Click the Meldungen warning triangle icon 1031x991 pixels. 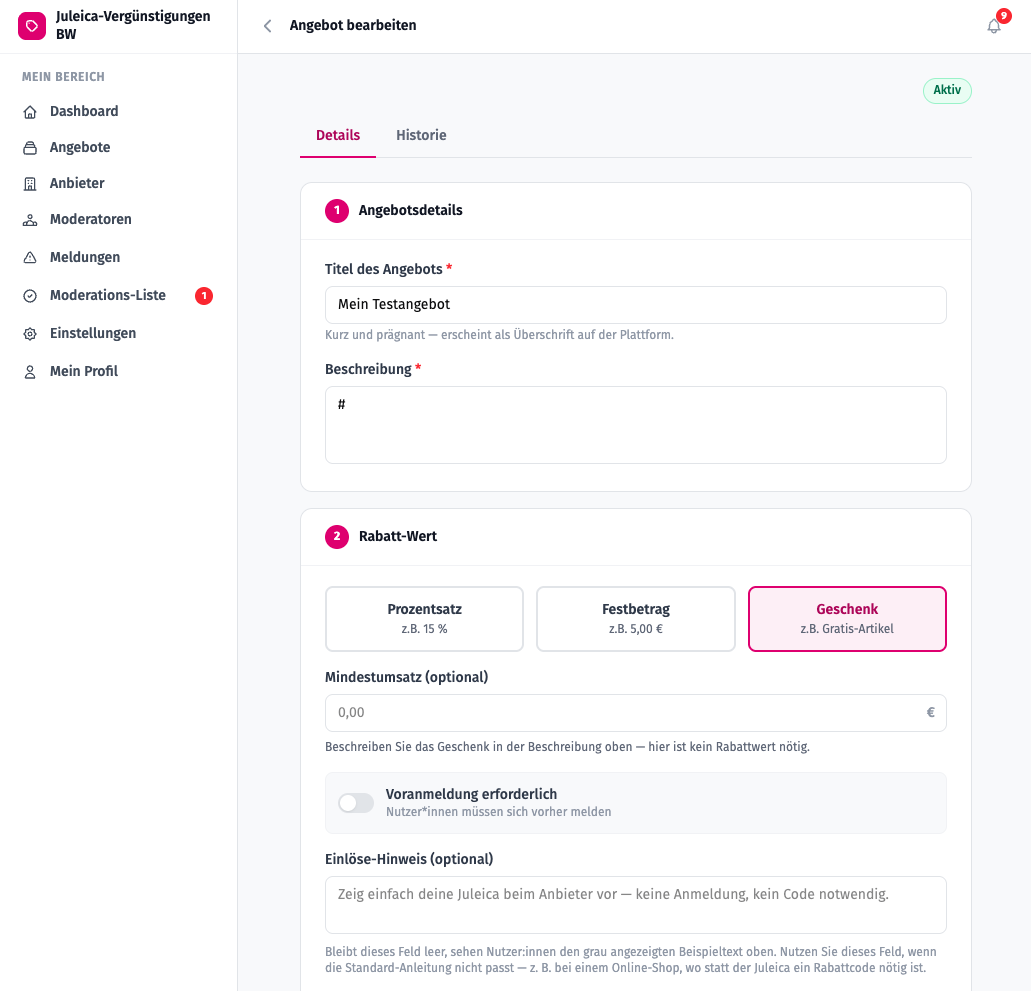(x=30, y=258)
